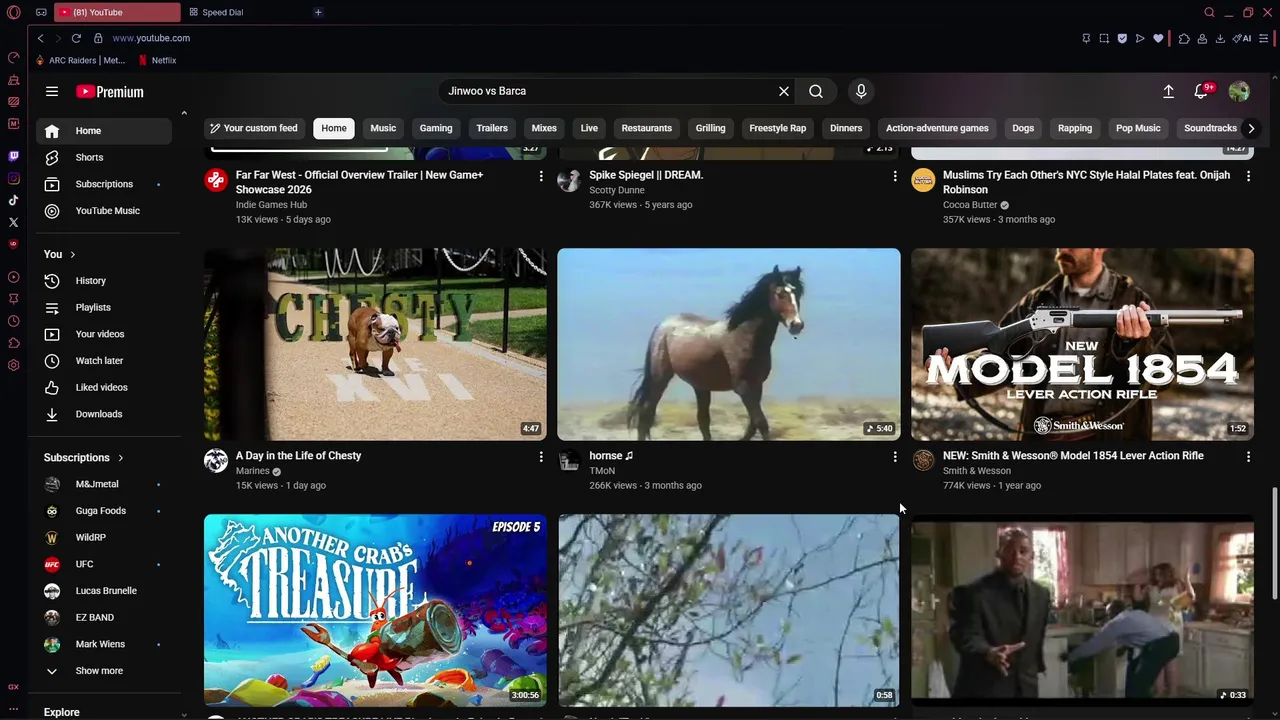Open Instagram in Opera sidebar
Viewport: 1280px width, 720px height.
click(x=13, y=179)
